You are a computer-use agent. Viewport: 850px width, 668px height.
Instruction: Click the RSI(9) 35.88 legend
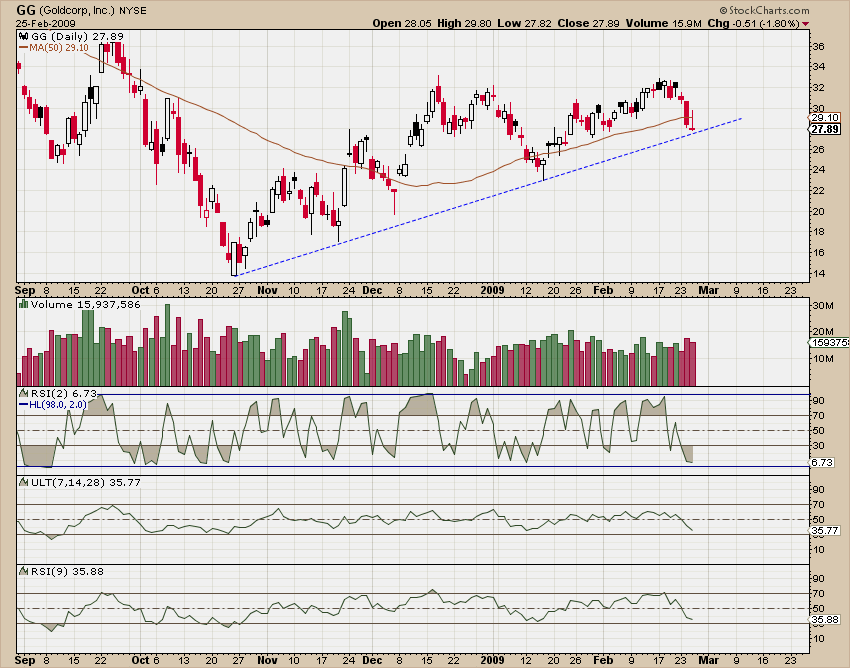pos(67,571)
